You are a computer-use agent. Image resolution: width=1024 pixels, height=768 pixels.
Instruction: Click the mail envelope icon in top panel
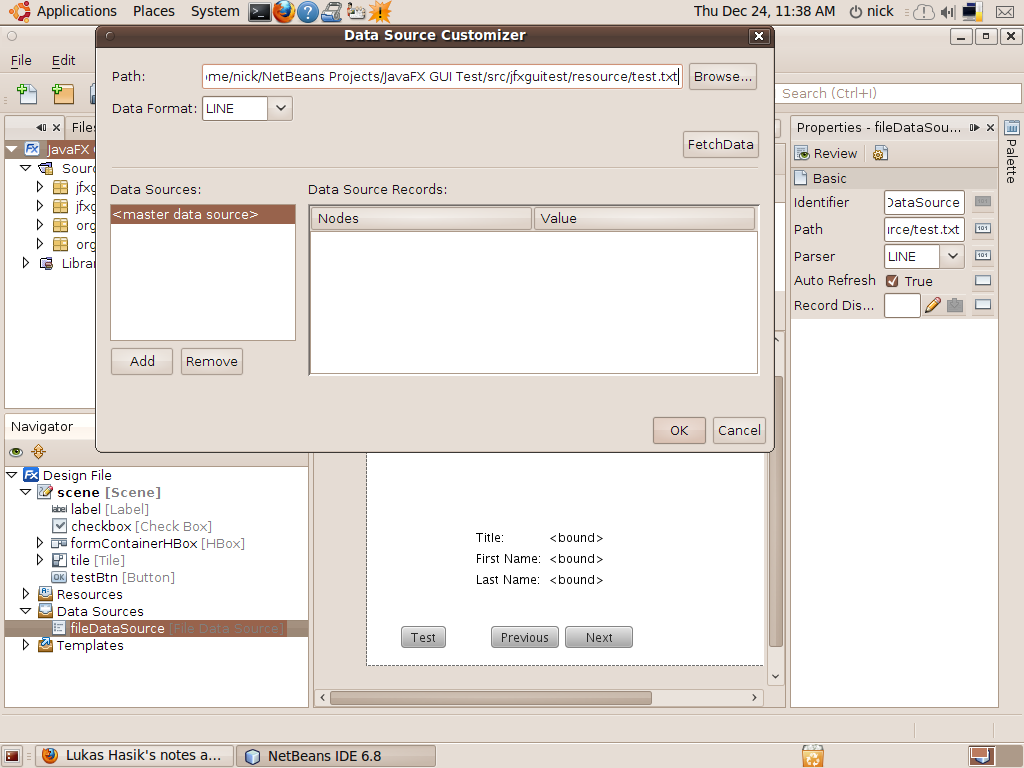tap(1005, 12)
